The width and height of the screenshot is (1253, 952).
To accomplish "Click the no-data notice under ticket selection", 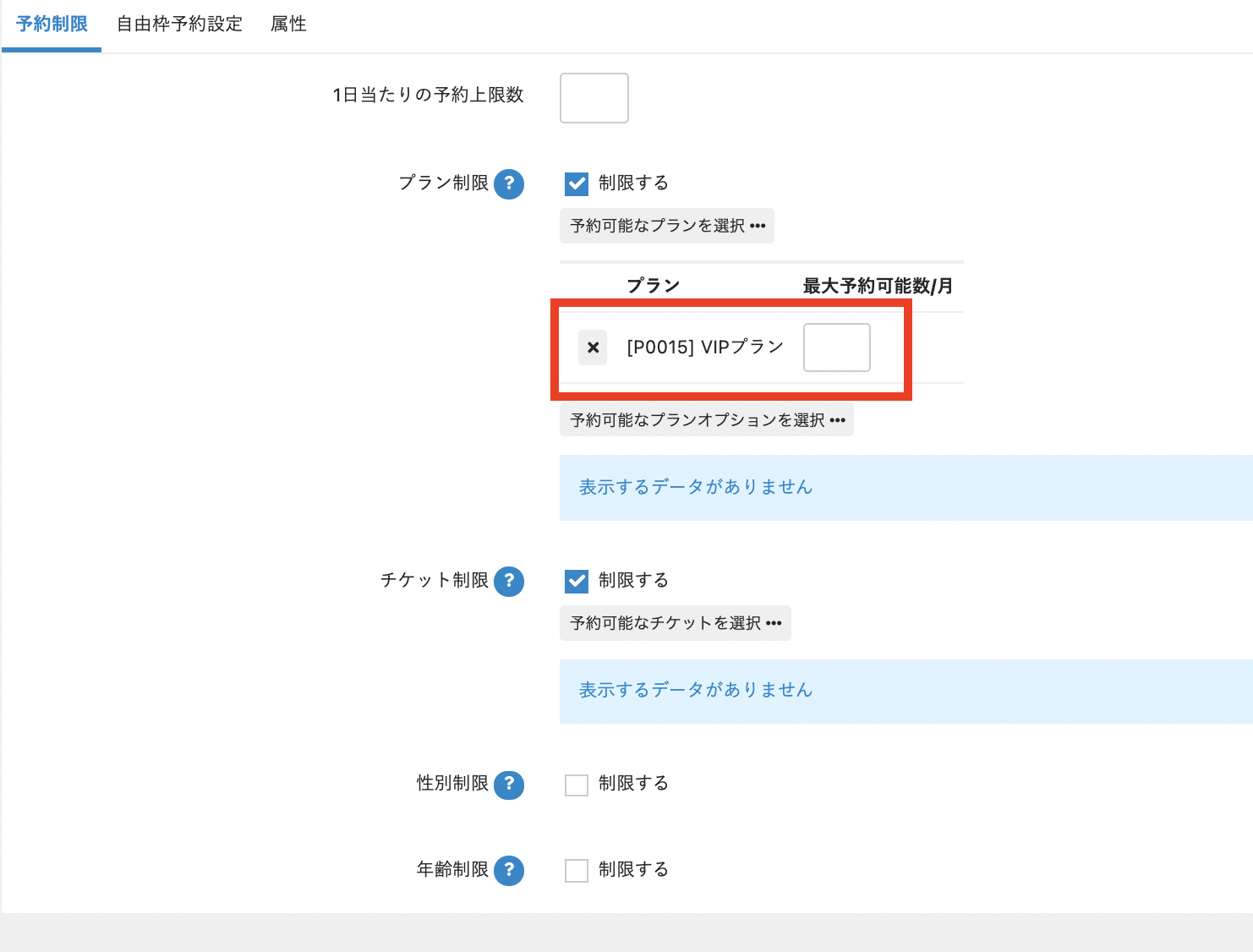I will [695, 690].
